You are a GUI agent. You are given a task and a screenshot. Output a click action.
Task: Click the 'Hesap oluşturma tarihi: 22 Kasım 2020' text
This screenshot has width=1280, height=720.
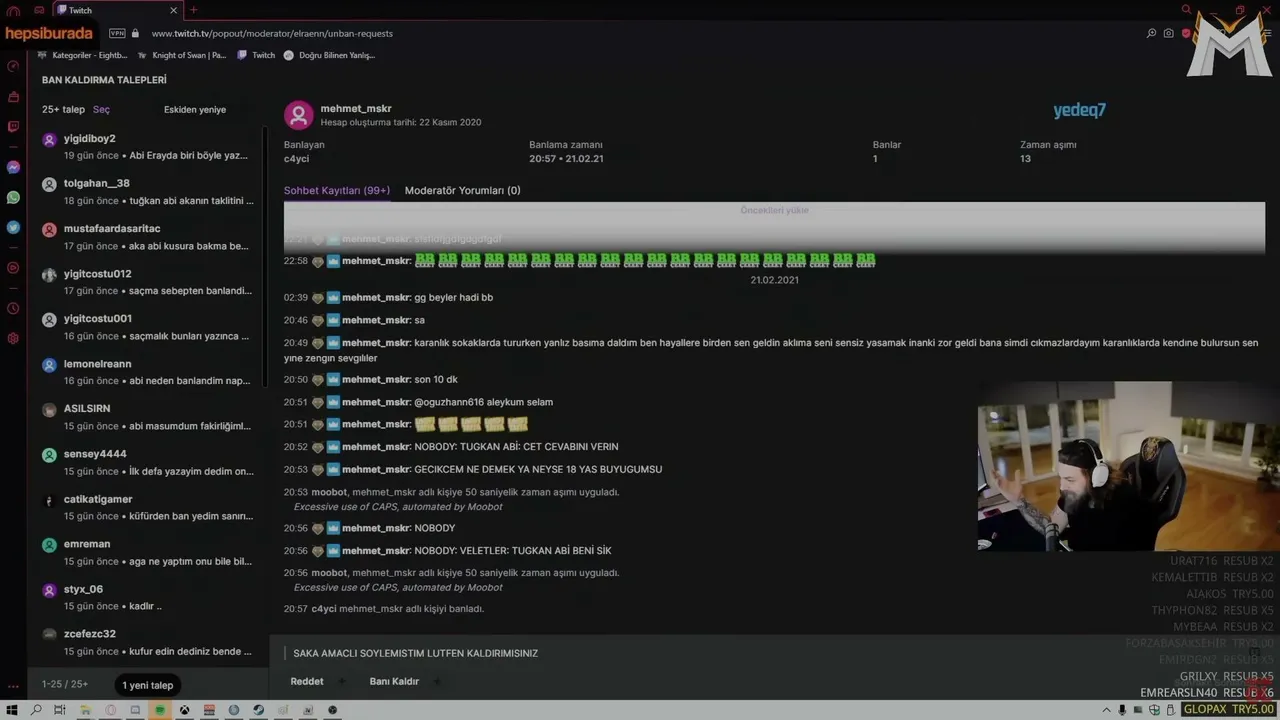pos(401,122)
